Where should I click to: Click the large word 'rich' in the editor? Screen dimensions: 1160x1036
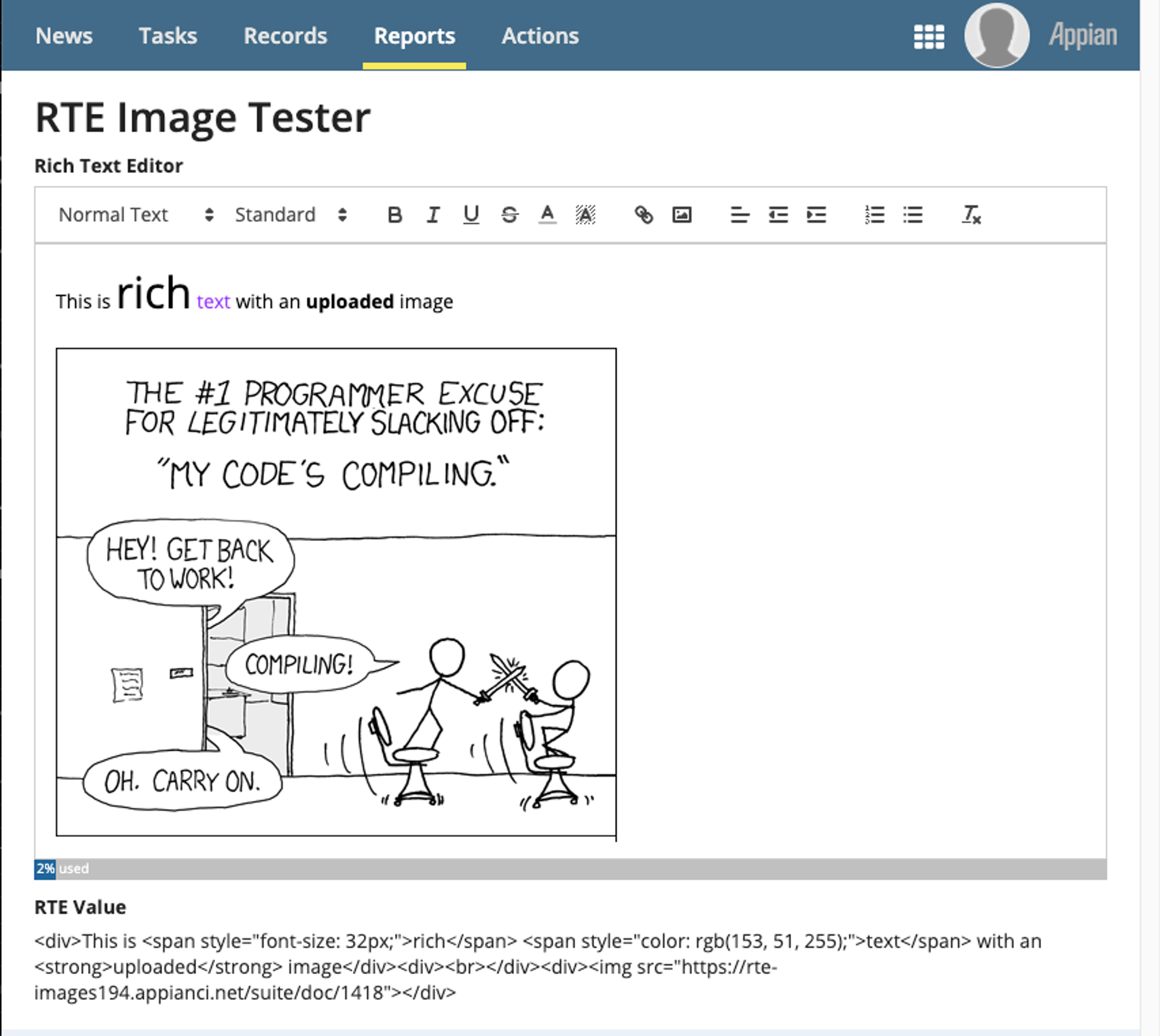pos(153,293)
